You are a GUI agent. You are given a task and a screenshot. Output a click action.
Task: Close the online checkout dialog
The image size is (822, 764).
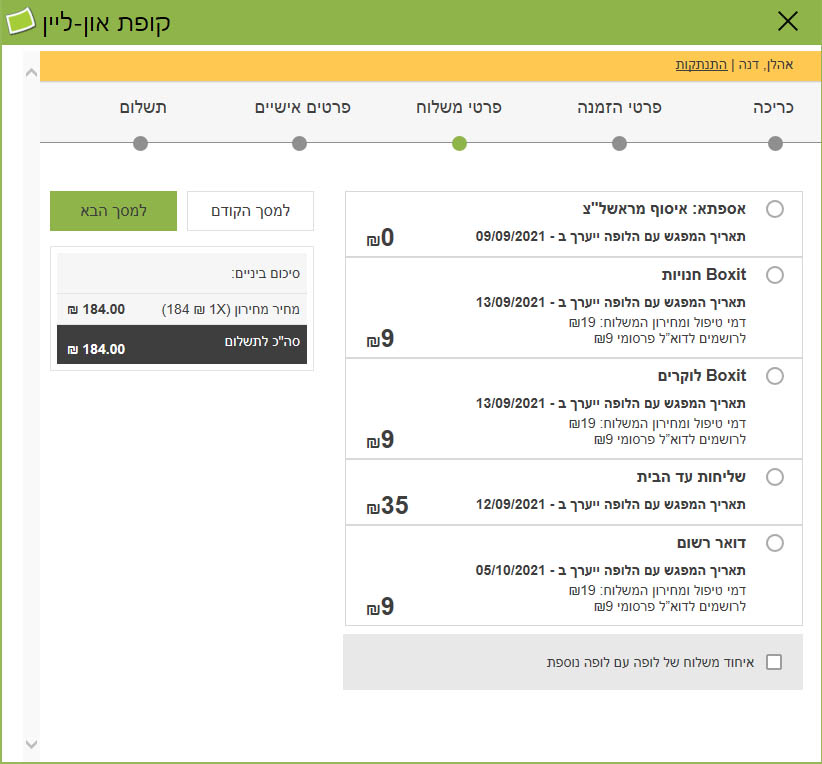787,21
